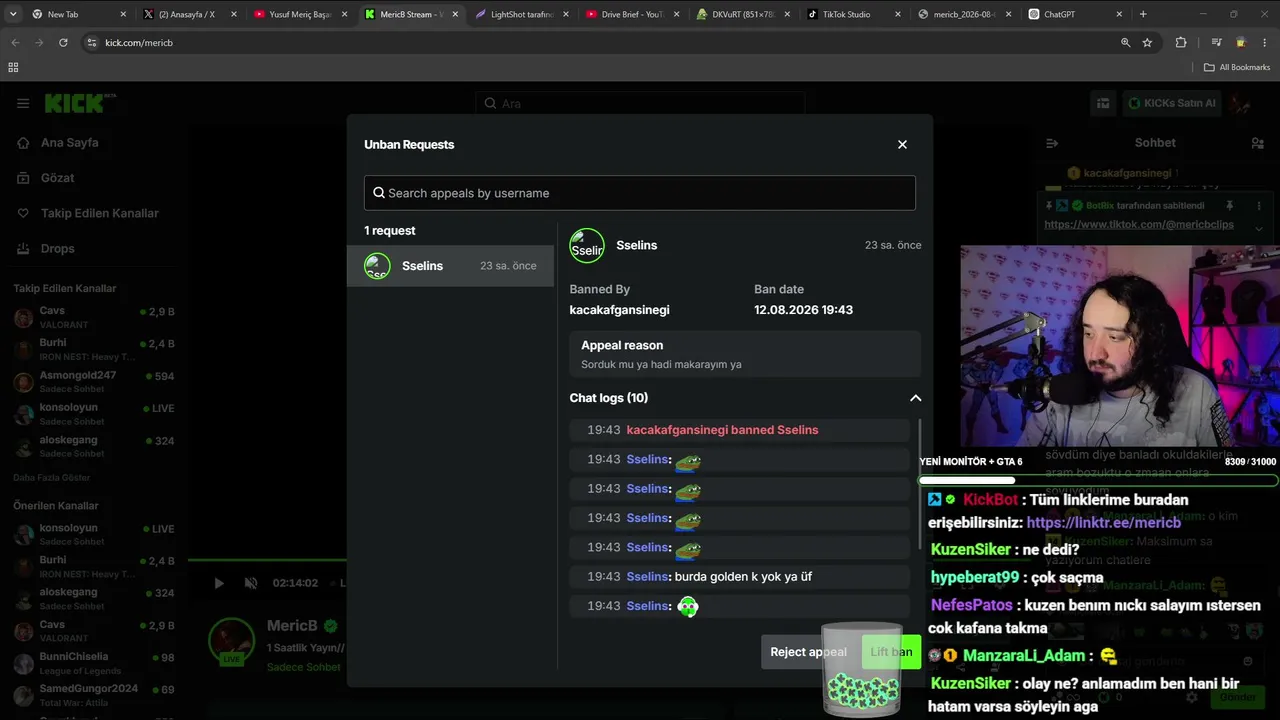The width and height of the screenshot is (1280, 720).
Task: Click the linktr.ee/mericb link in overlay chat
Action: [x=1103, y=523]
